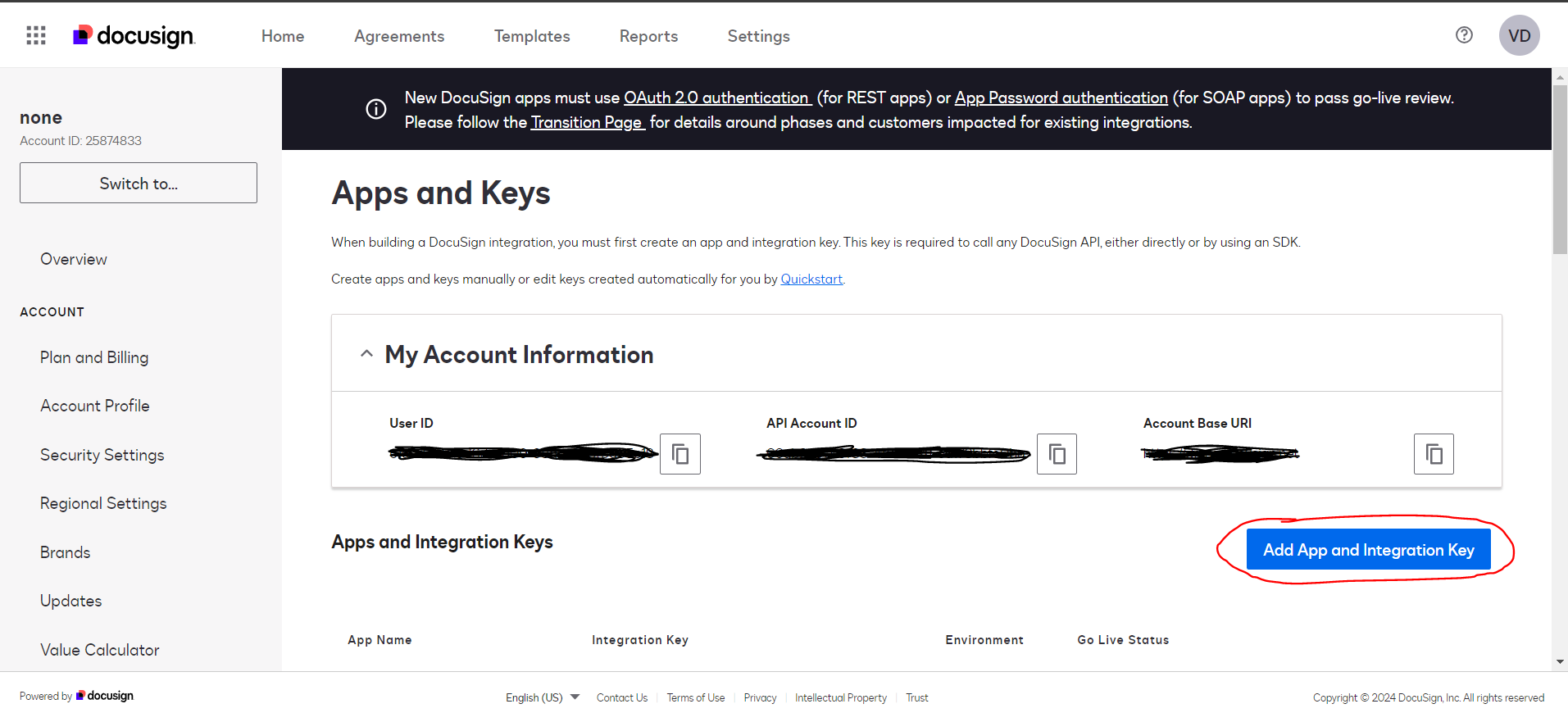Screen dimensions: 1568x722
Task: Click the Go Live Status column header
Action: [1123, 640]
